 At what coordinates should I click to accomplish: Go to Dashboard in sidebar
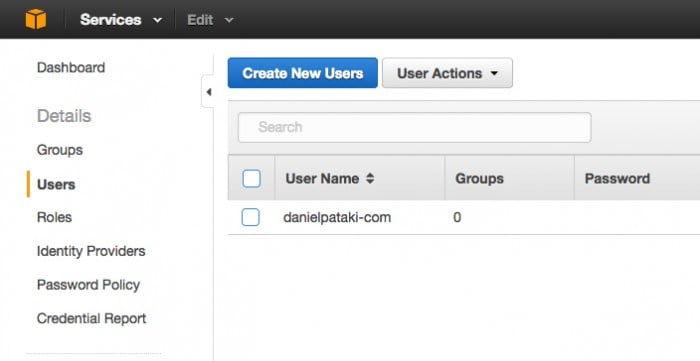(x=71, y=67)
